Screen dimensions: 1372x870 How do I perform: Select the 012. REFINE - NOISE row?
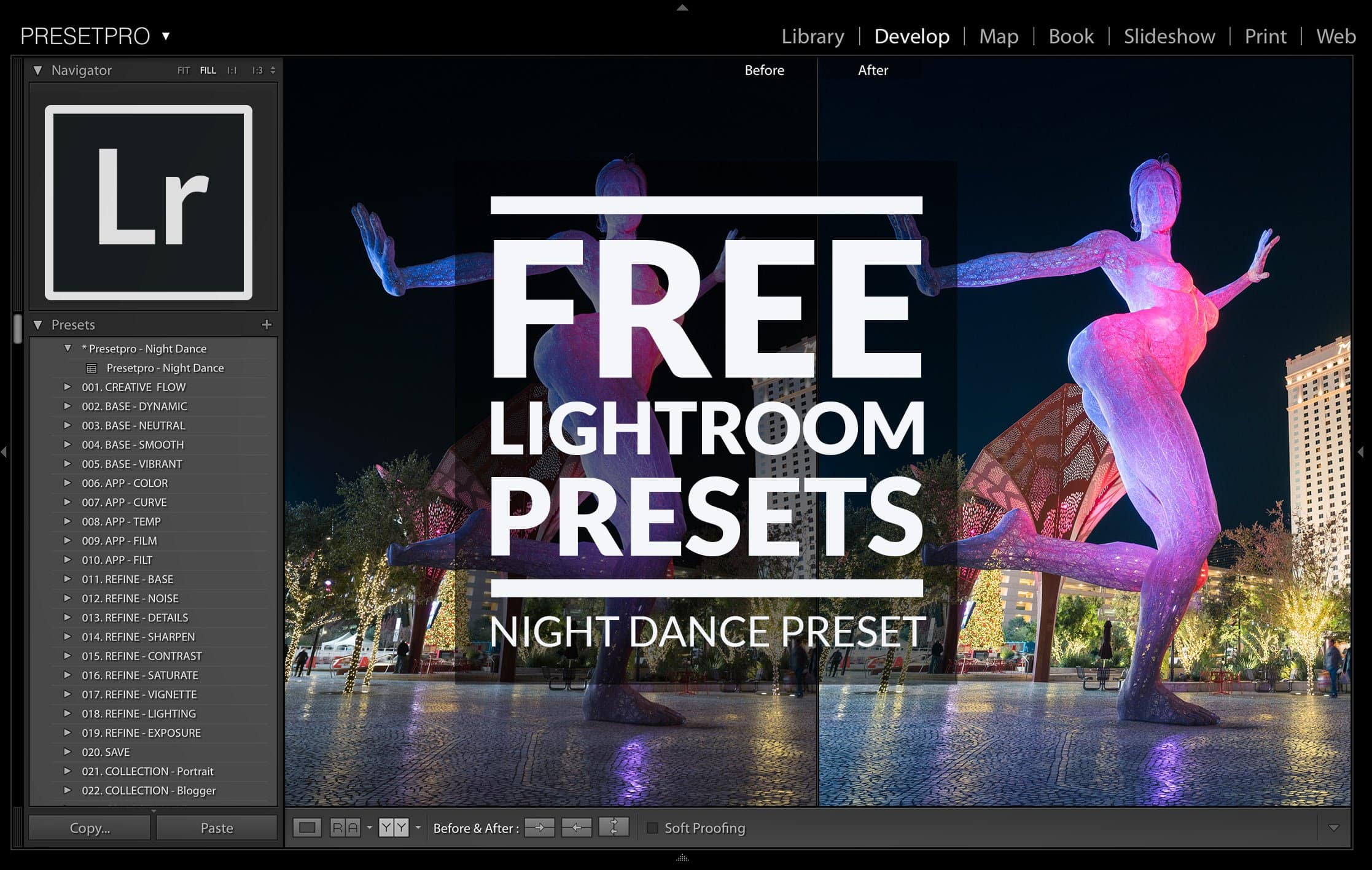tap(160, 598)
